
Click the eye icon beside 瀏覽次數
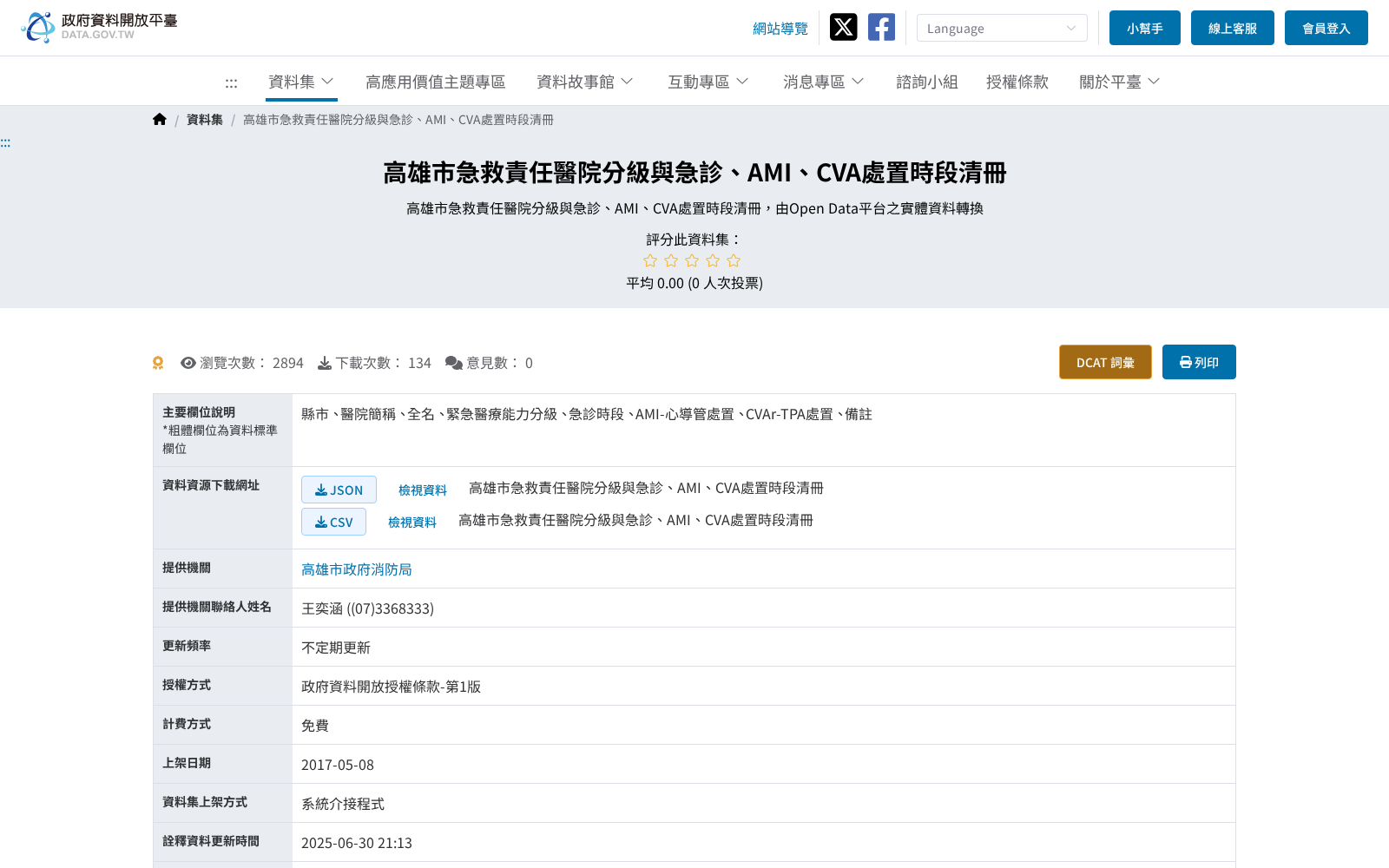[188, 363]
